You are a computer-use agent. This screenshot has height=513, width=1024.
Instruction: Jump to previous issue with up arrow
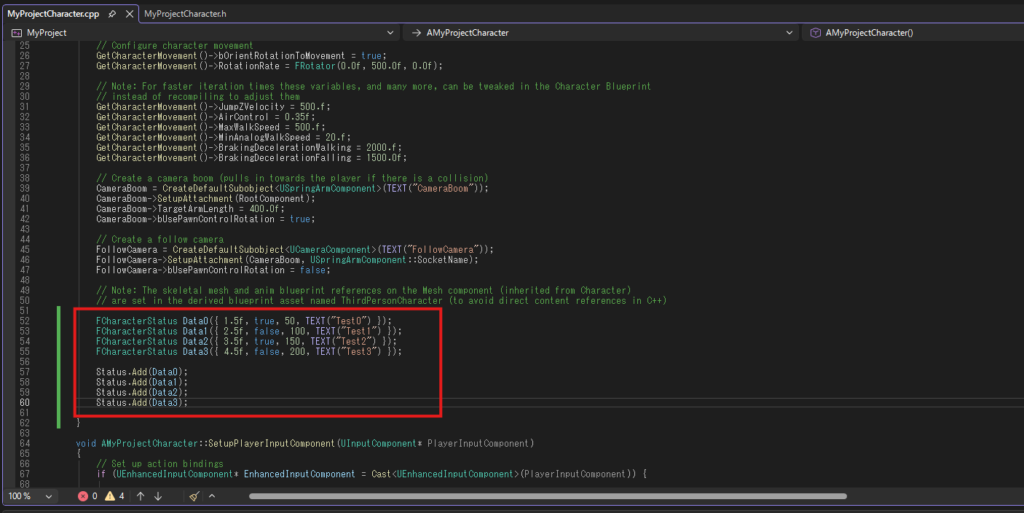141,496
